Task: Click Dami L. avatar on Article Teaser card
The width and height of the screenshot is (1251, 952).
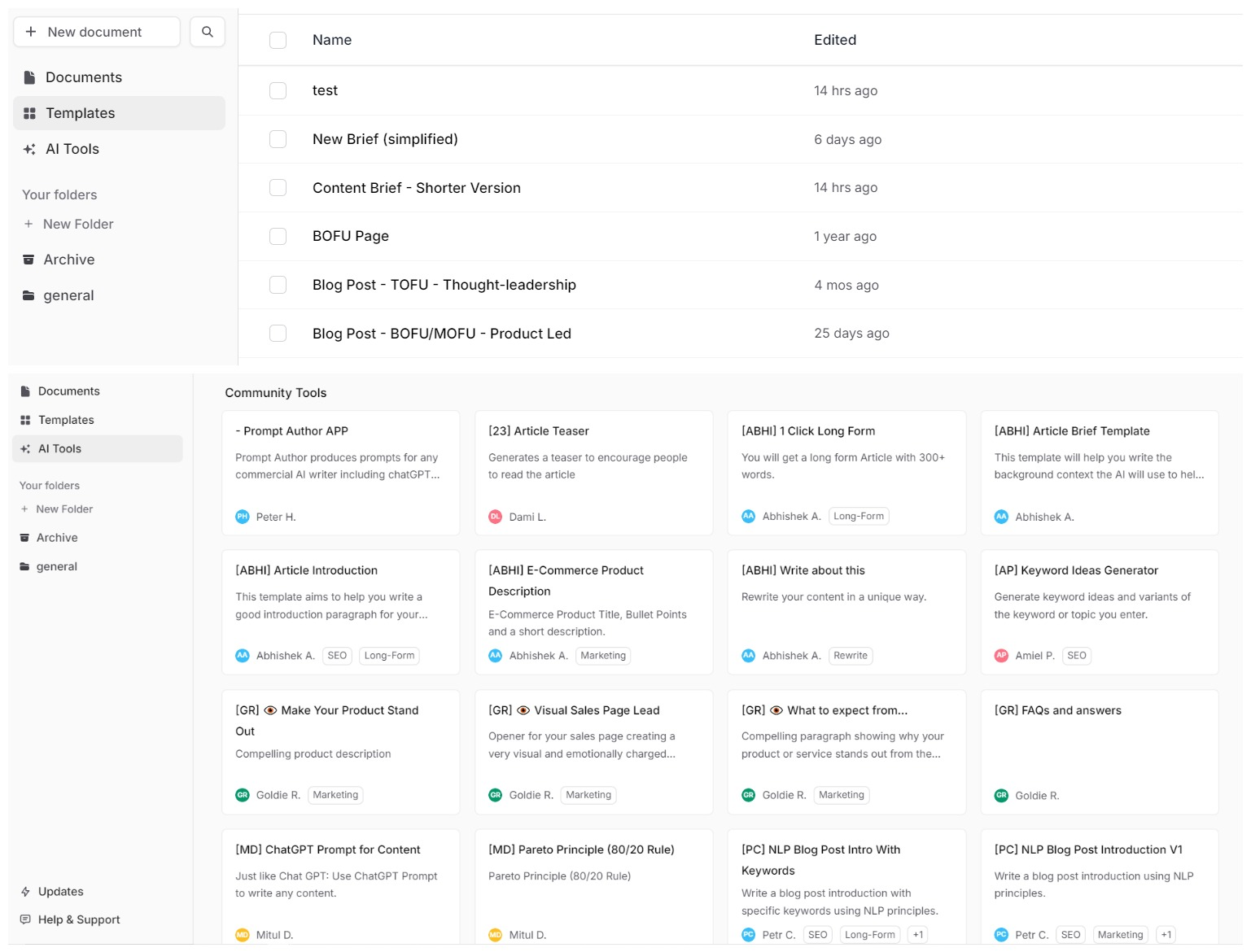Action: 496,517
